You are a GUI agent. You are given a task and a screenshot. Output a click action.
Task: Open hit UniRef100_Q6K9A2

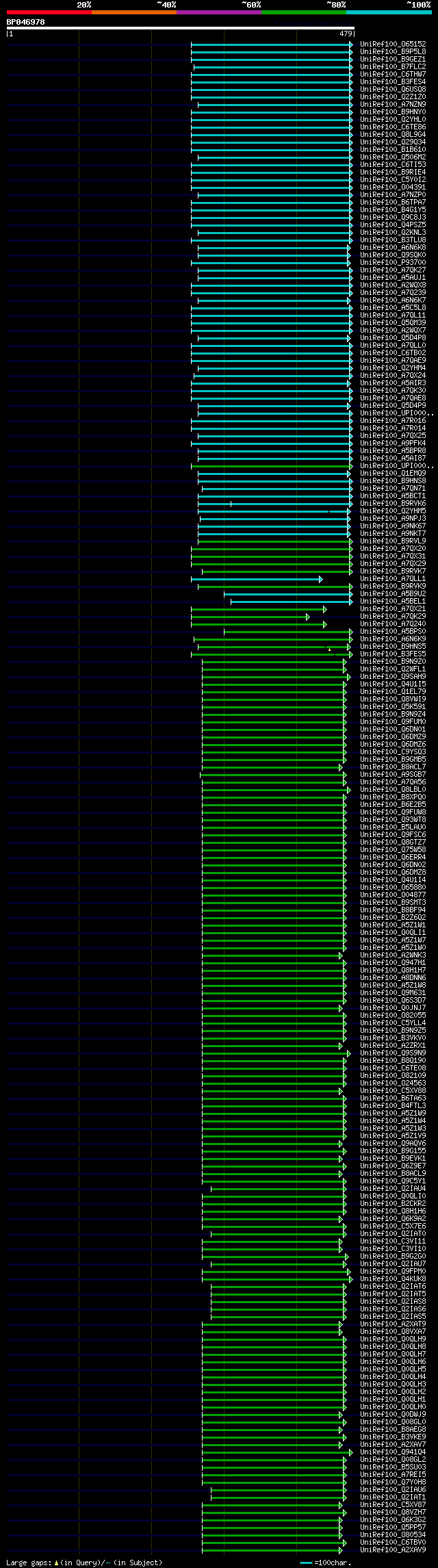(393, 1219)
